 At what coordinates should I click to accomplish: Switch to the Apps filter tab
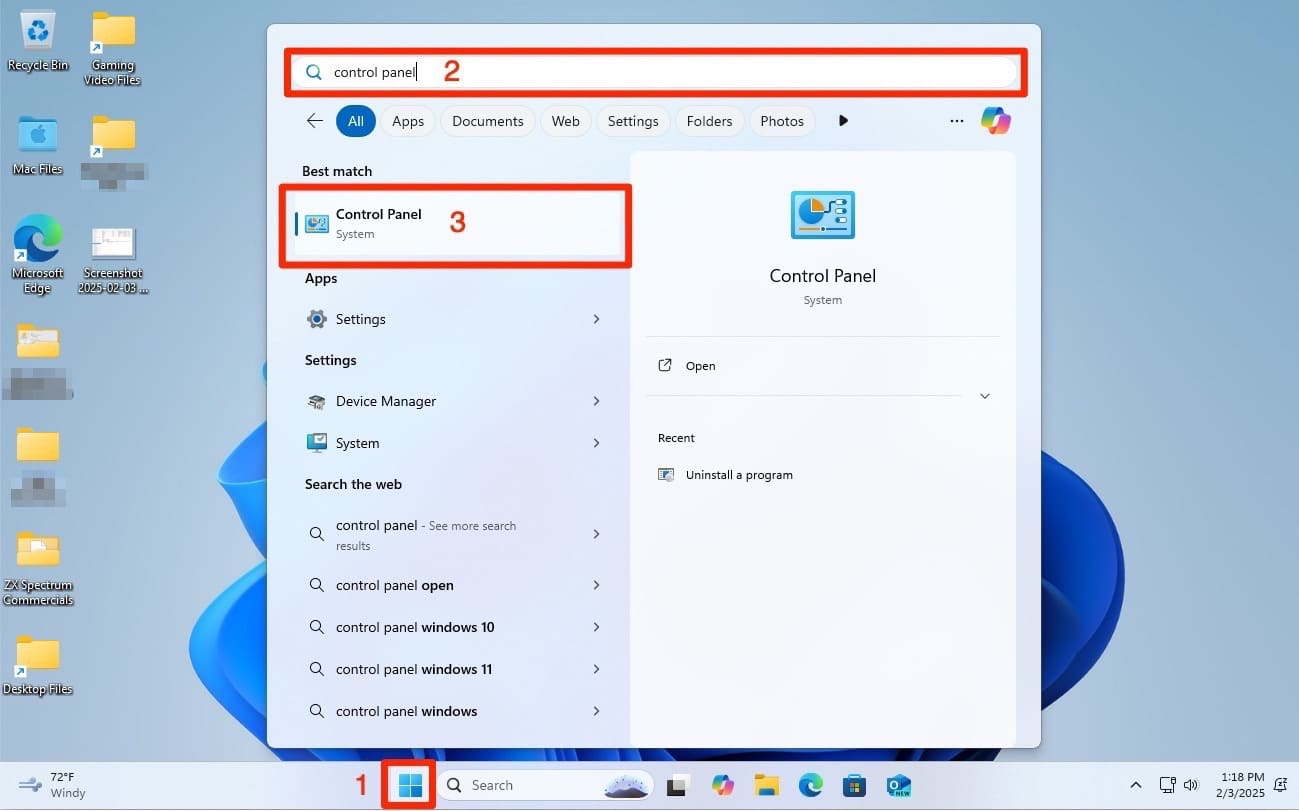(x=408, y=121)
